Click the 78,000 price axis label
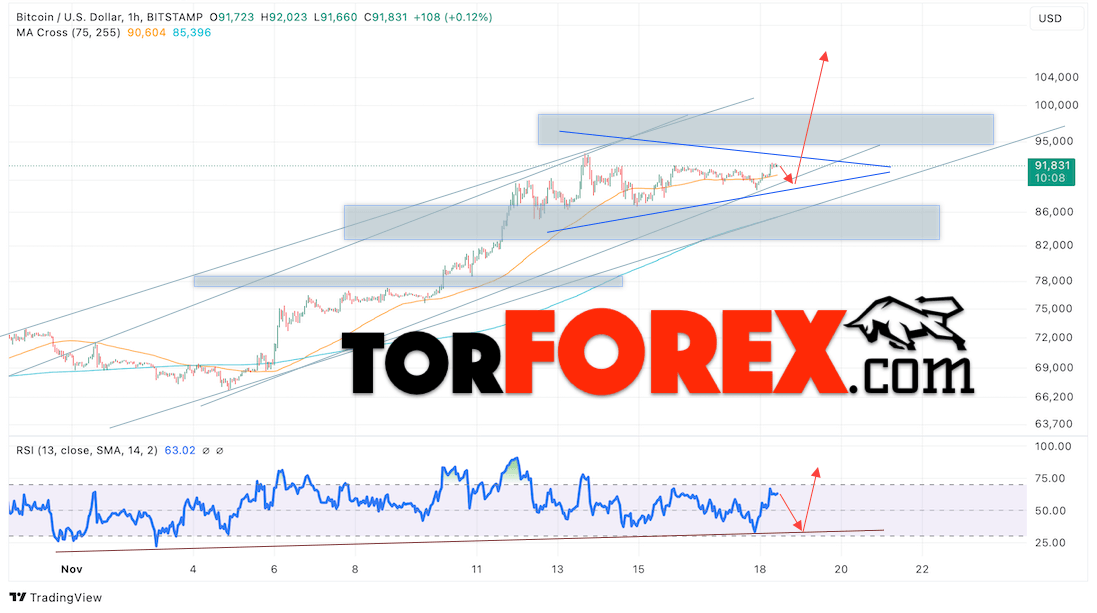The image size is (1097, 613). (1054, 281)
